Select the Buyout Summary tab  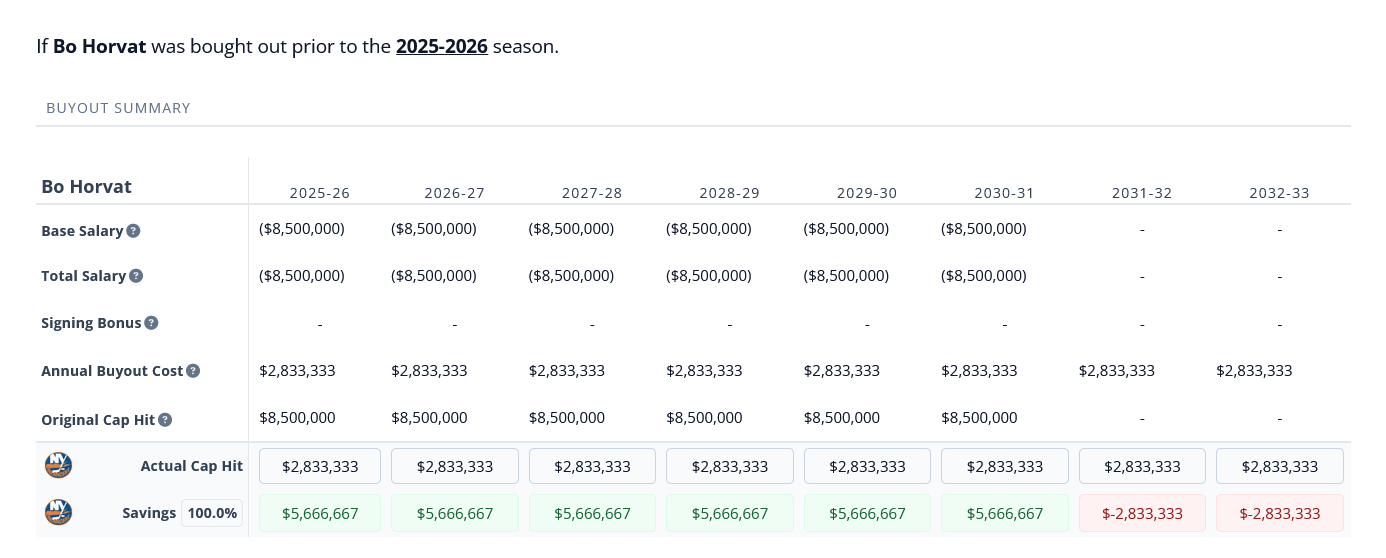coord(118,108)
